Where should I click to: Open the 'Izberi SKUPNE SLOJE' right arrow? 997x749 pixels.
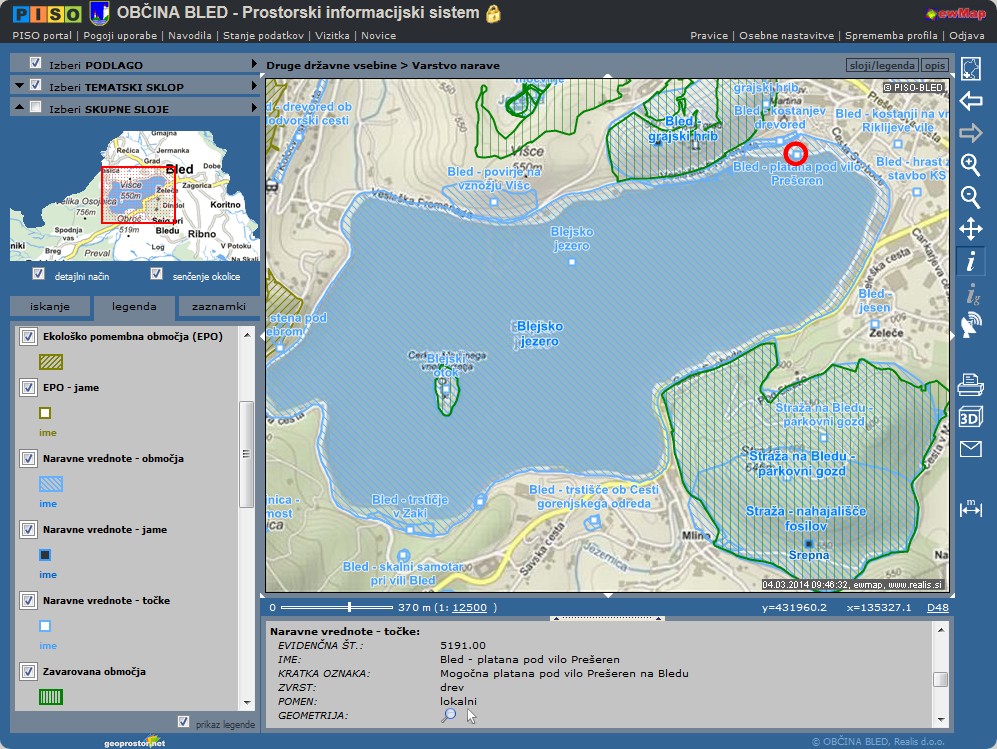click(x=255, y=108)
